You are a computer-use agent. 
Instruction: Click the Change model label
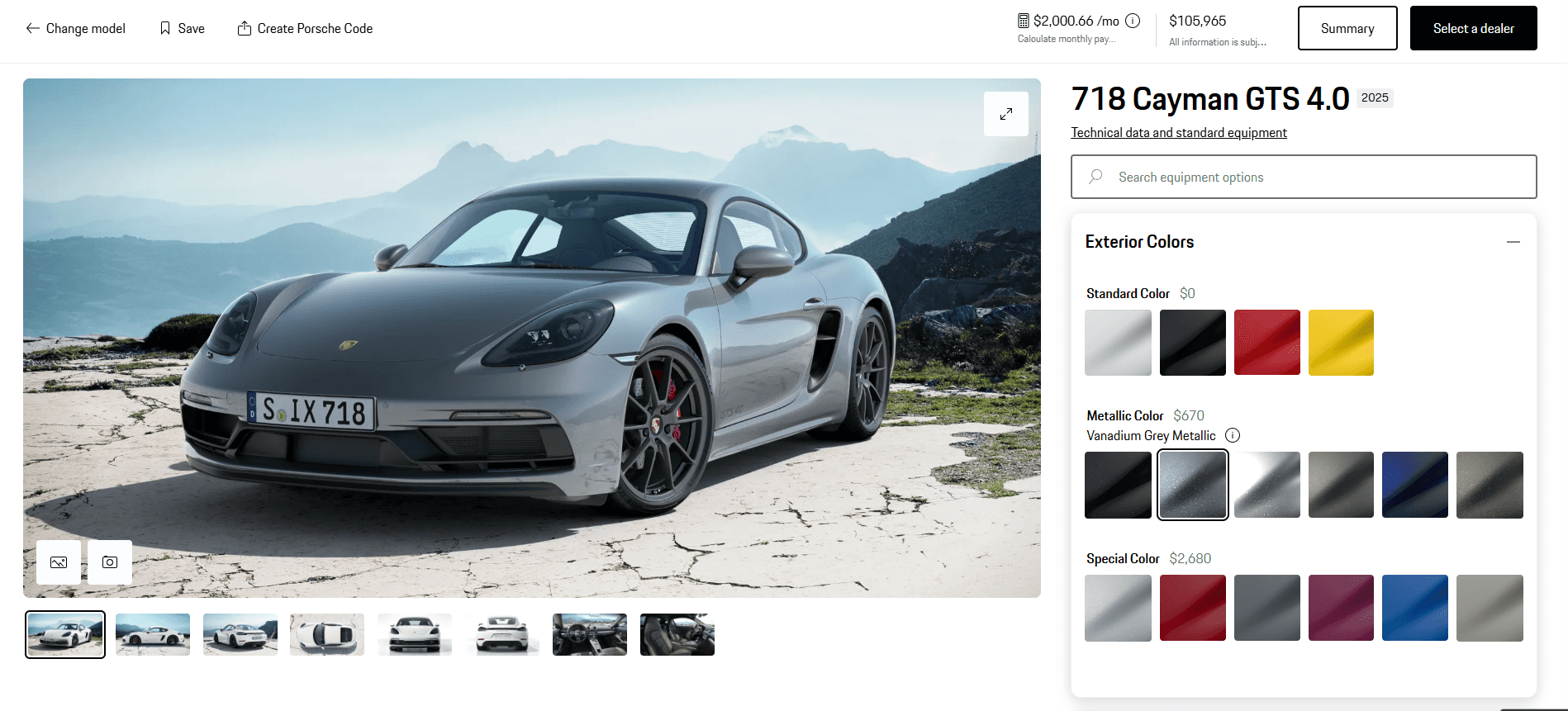pyautogui.click(x=86, y=28)
